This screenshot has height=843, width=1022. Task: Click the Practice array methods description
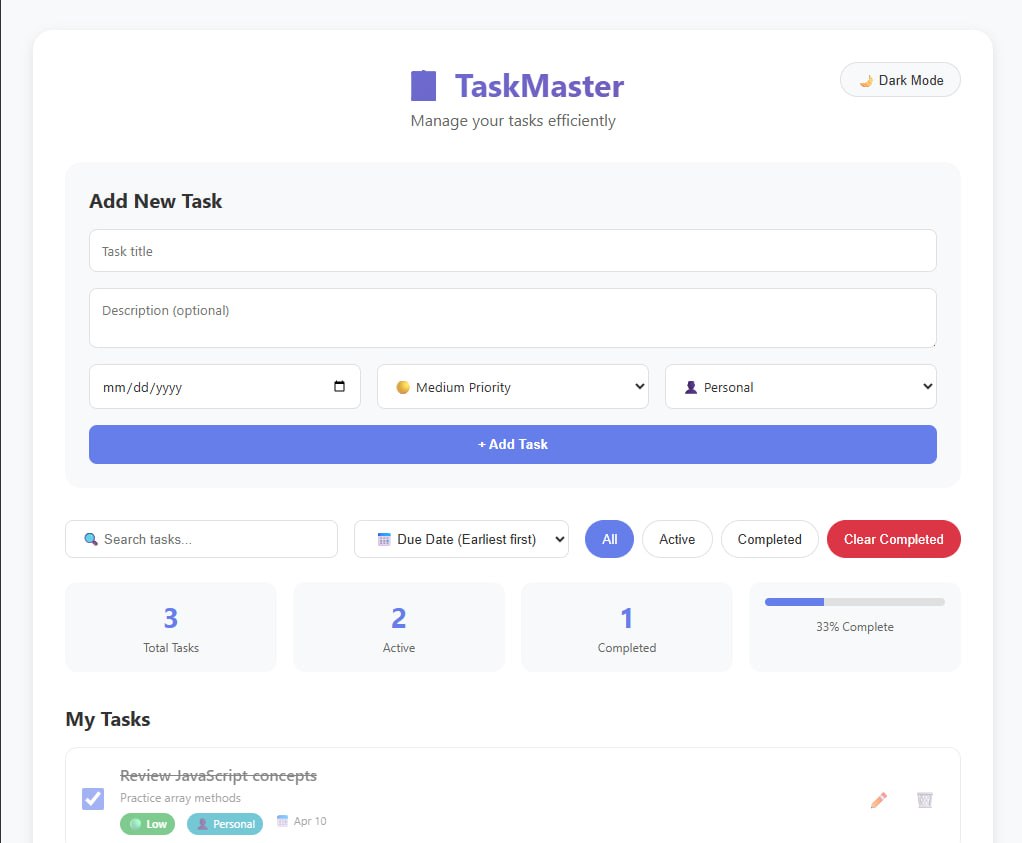pyautogui.click(x=181, y=798)
